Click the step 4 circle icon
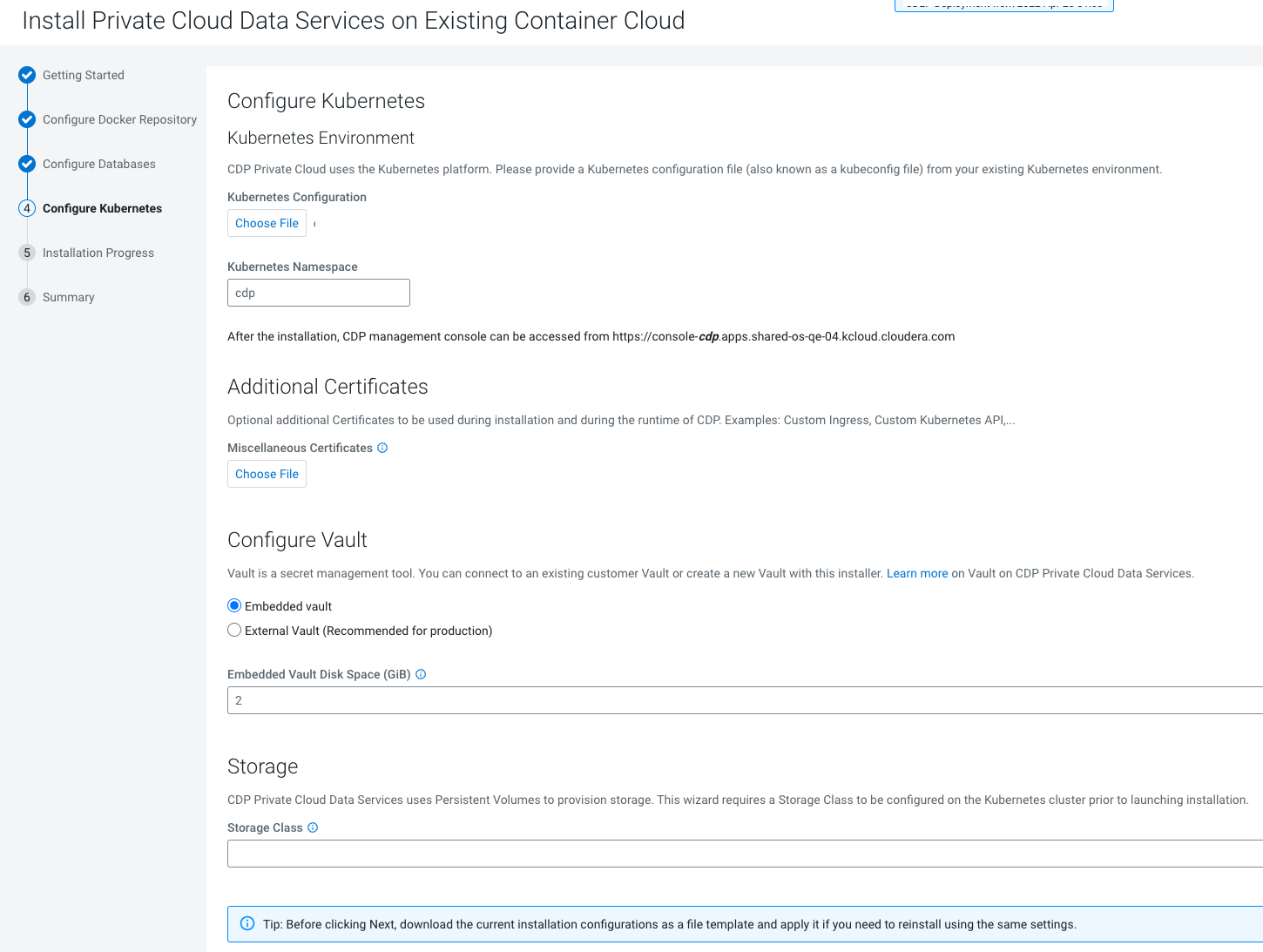This screenshot has height=952, width=1263. click(27, 208)
